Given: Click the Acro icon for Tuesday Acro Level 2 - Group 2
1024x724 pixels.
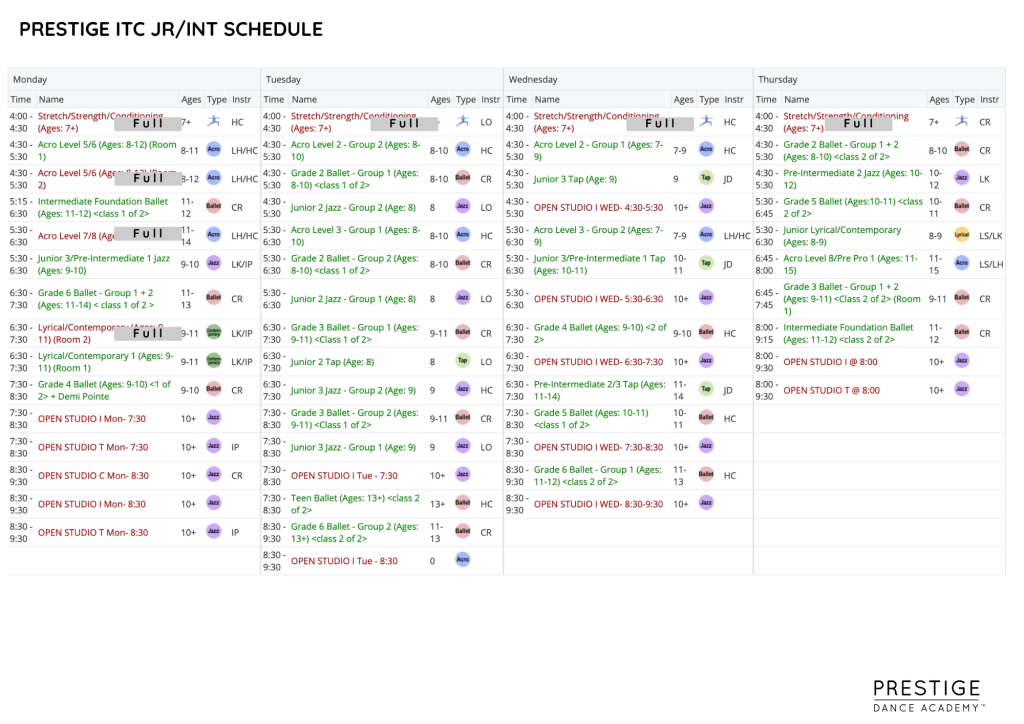Looking at the screenshot, I should (x=463, y=149).
